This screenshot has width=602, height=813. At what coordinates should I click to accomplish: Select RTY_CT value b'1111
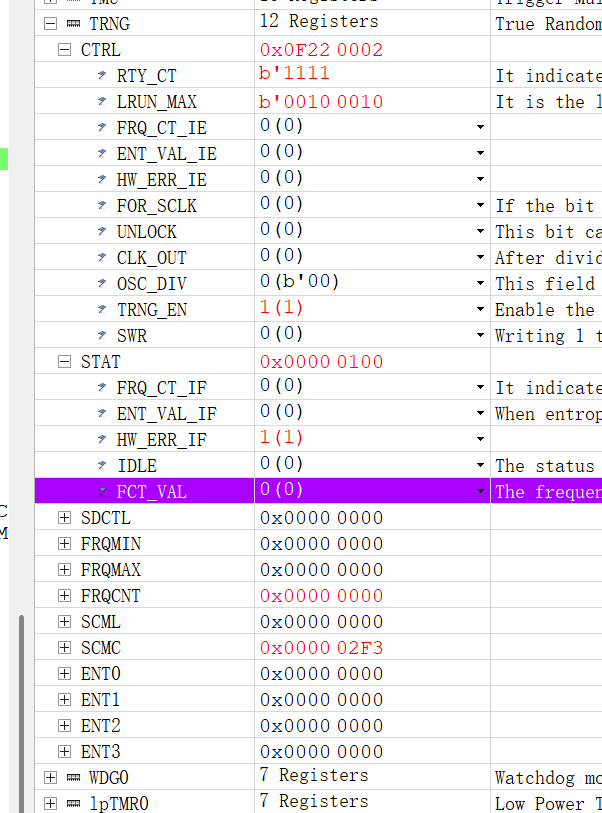point(294,74)
